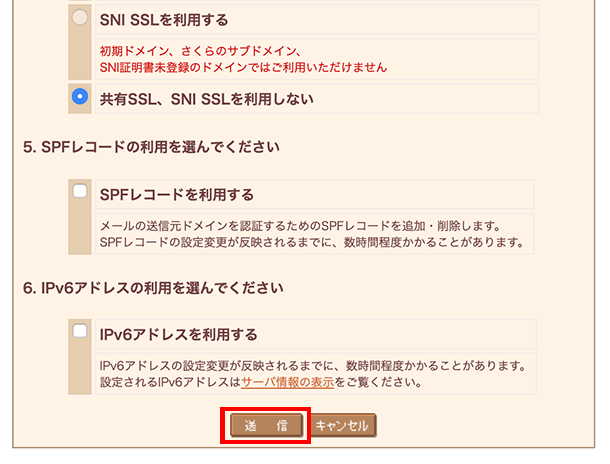The width and height of the screenshot is (610, 464).
Task: Click the SNI証明書未登録 warning line
Action: (243, 68)
